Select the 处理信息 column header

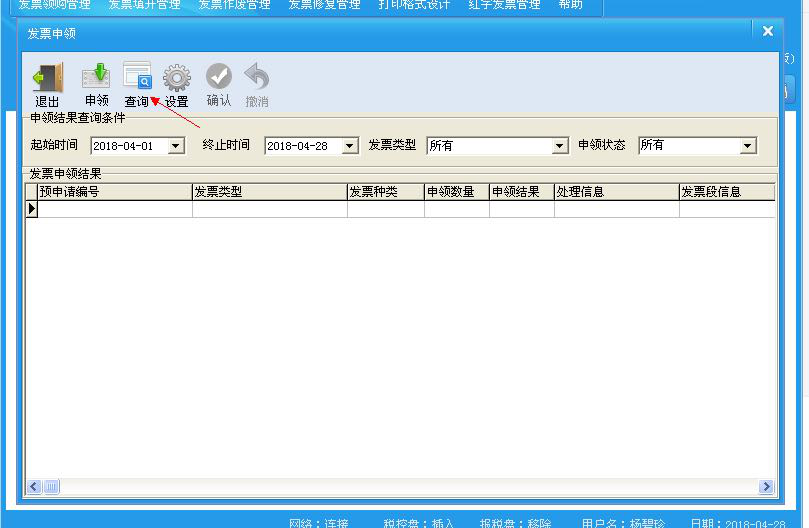616,192
